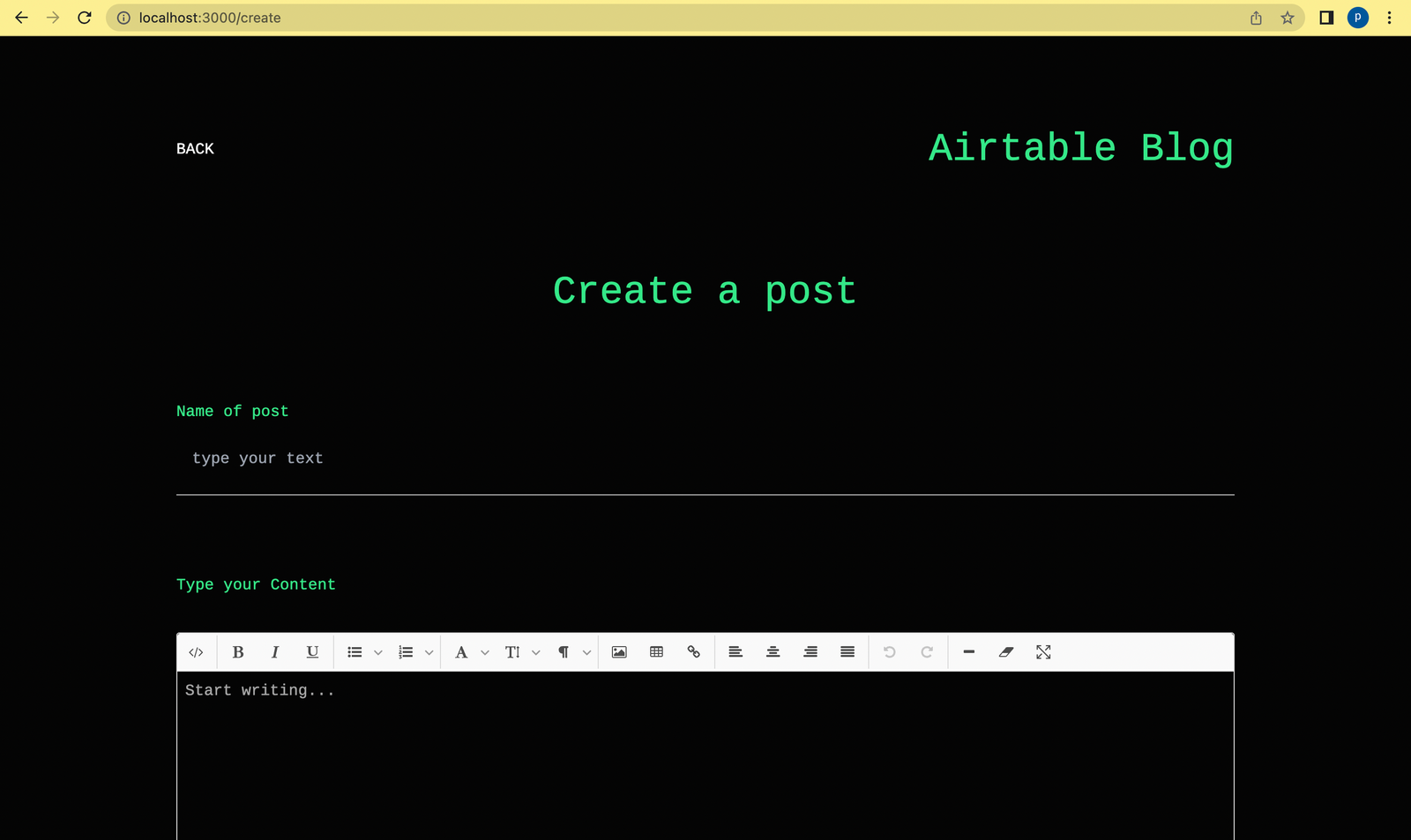Insert a bulleted list

coord(355,652)
